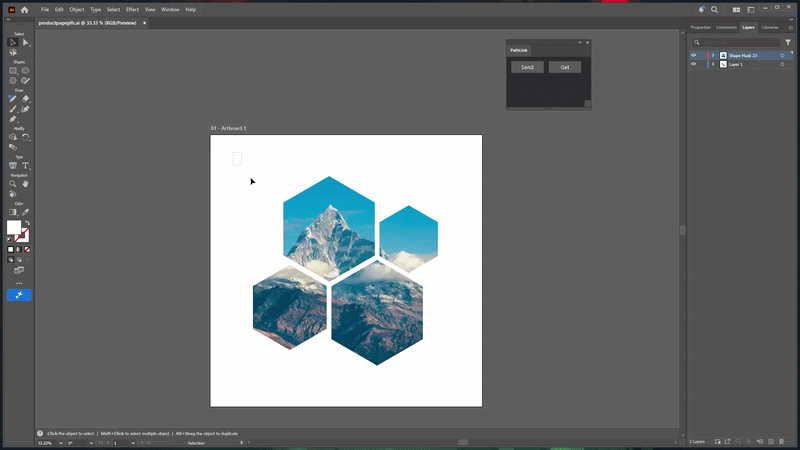Set None fill mode button
This screenshot has height=450, width=800.
pyautogui.click(x=28, y=249)
